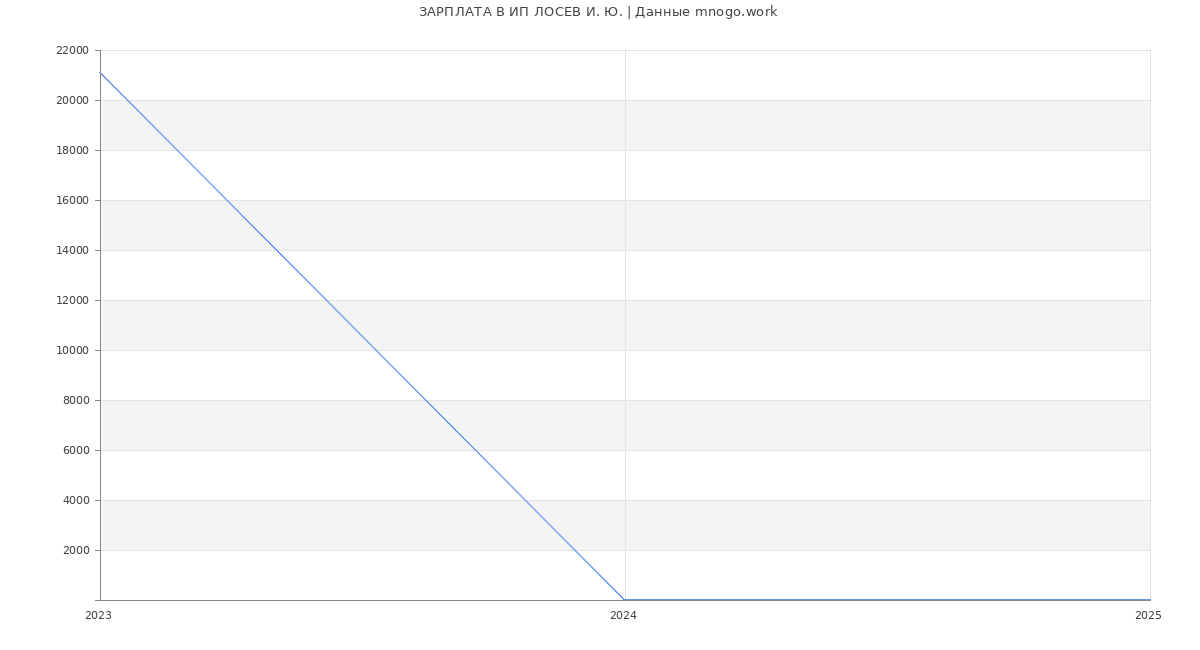Image resolution: width=1200 pixels, height=650 pixels.
Task: Click the 8000 y-axis label
Action: coord(76,400)
